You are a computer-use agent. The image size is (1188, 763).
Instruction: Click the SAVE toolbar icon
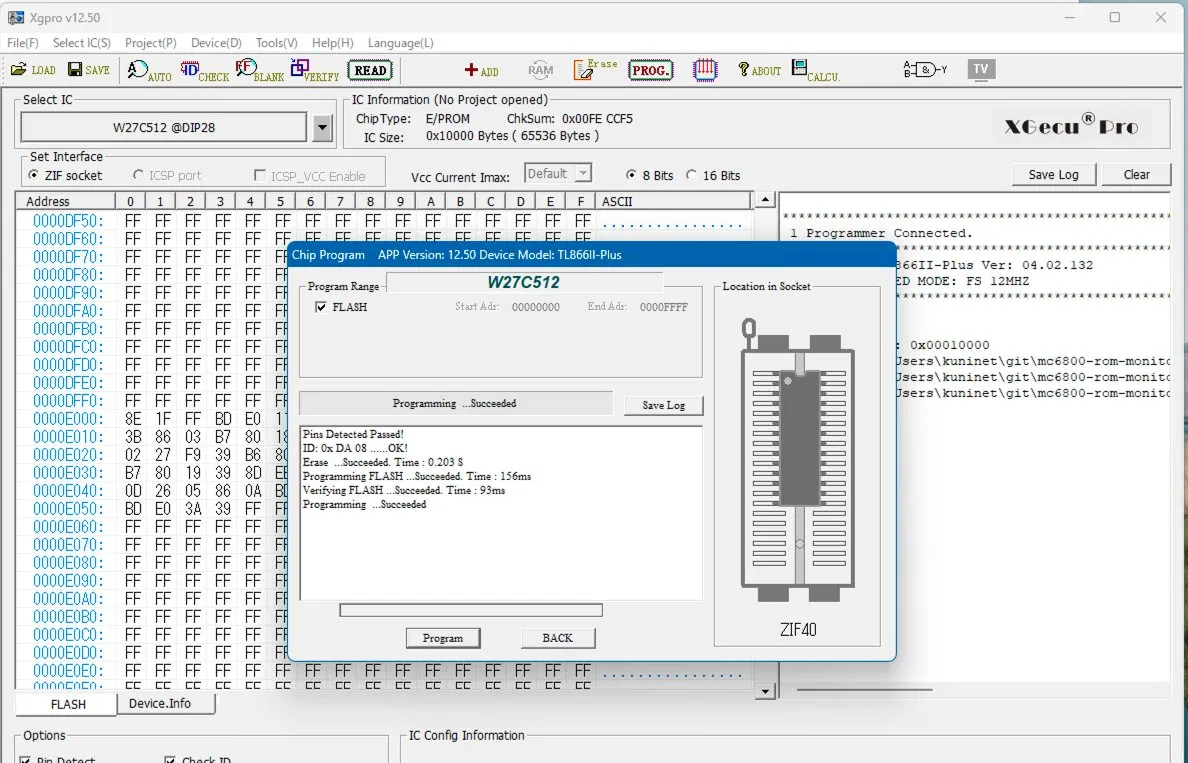pos(89,70)
